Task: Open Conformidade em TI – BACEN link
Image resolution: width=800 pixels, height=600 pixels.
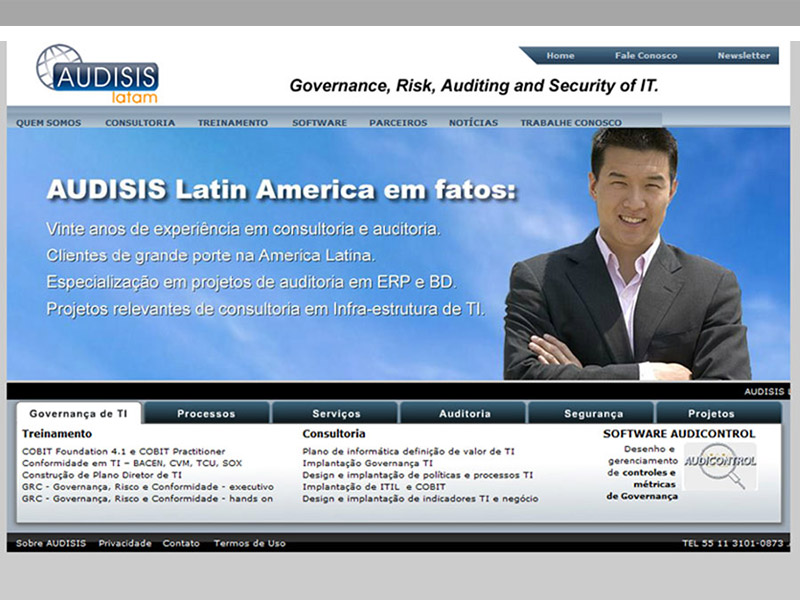Action: point(132,463)
